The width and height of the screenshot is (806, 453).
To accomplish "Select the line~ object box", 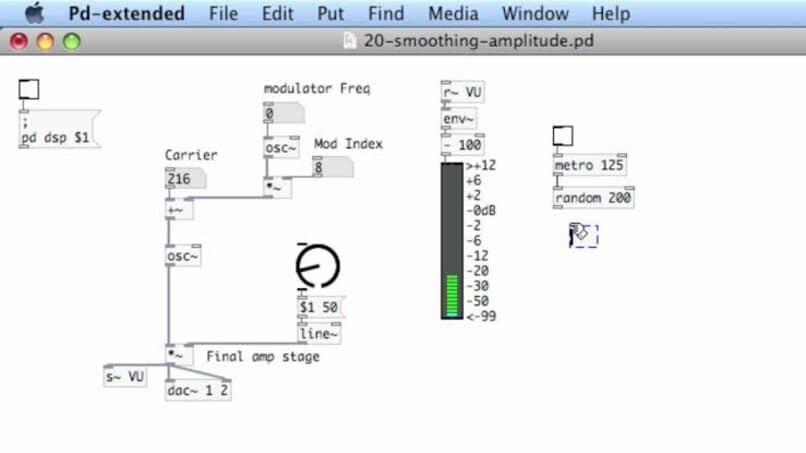I will 318,334.
